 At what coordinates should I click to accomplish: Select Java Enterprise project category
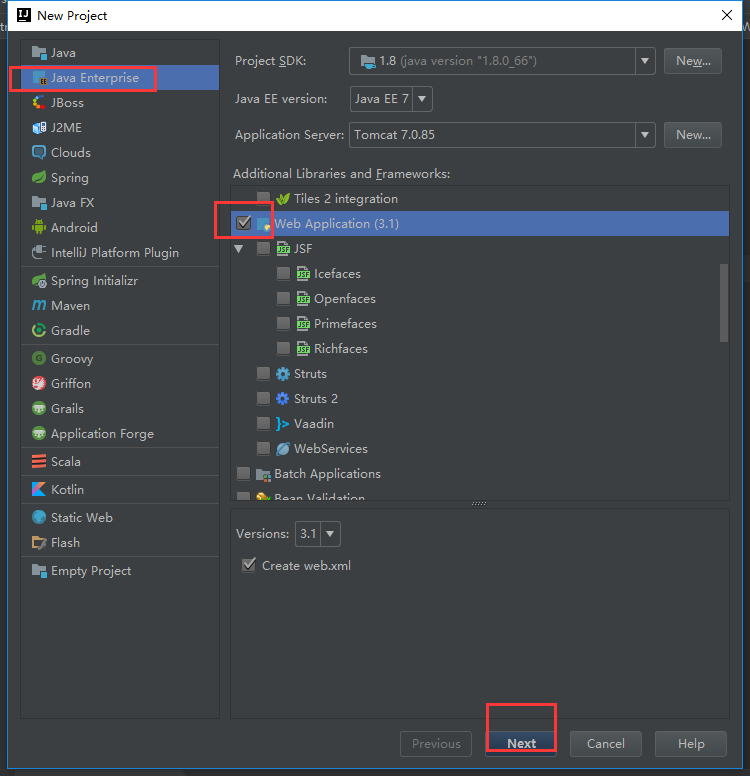(120, 78)
